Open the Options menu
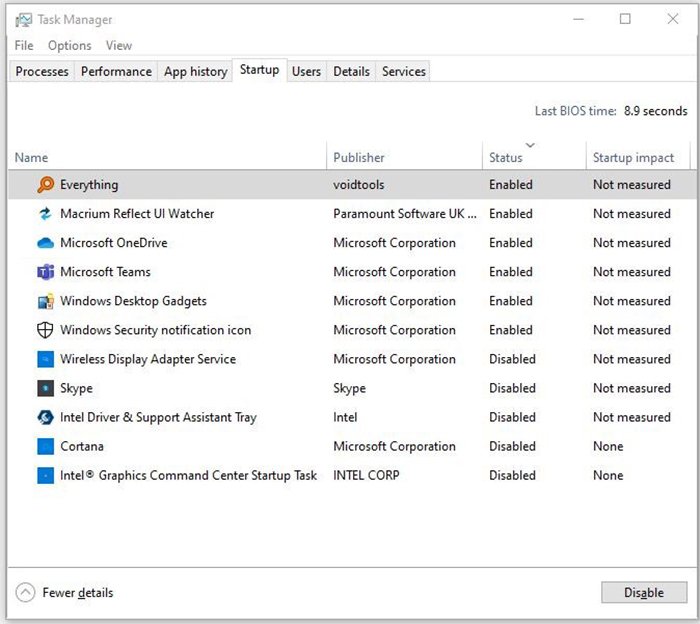Image resolution: width=700 pixels, height=624 pixels. [x=69, y=45]
